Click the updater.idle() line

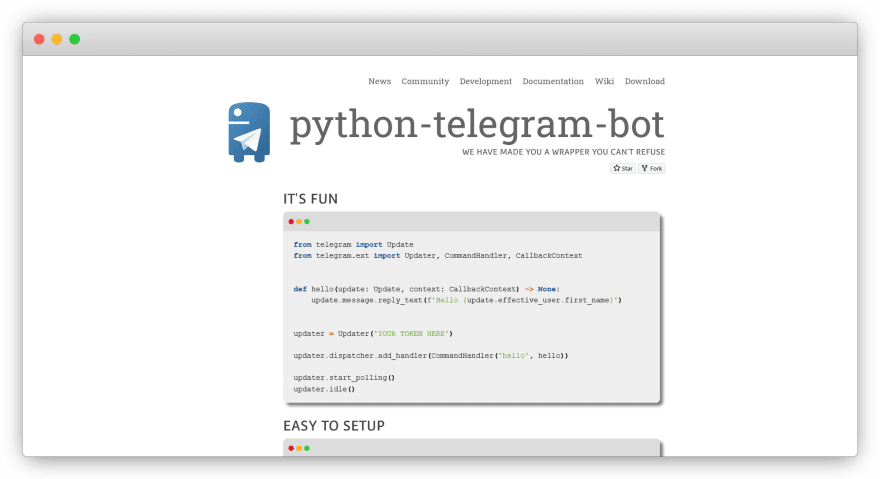324,389
